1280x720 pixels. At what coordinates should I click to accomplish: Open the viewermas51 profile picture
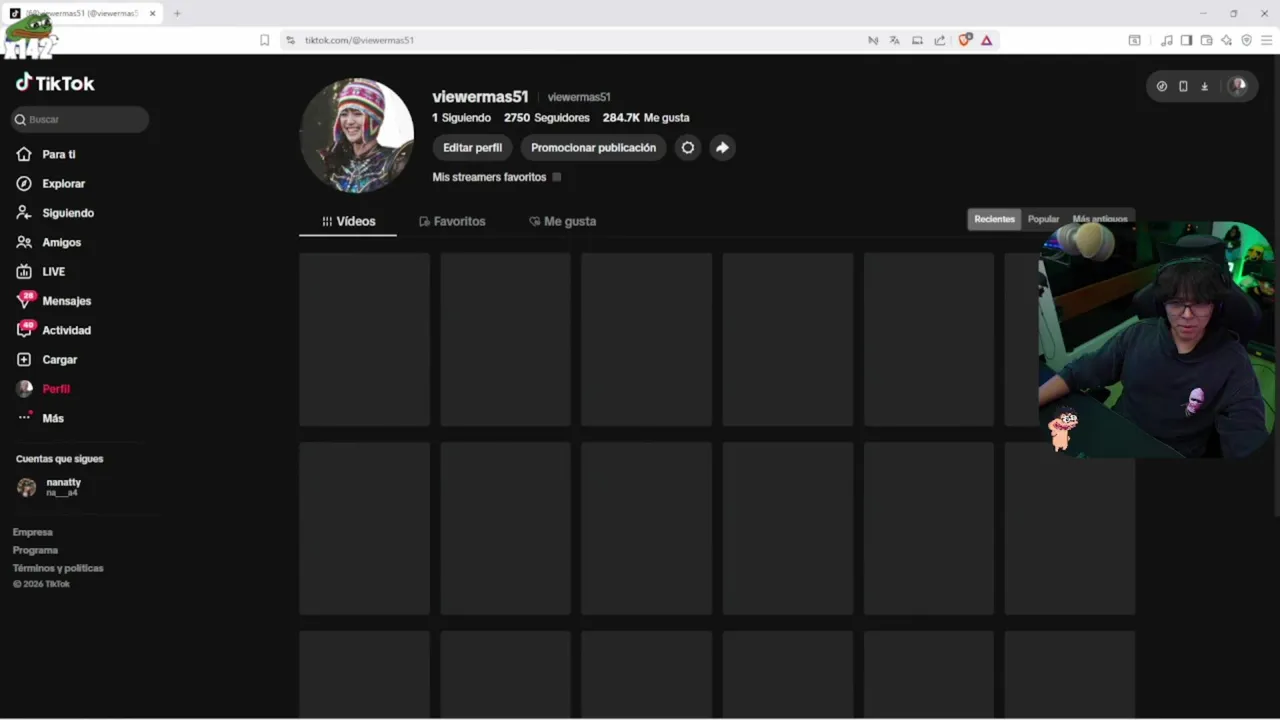click(357, 135)
